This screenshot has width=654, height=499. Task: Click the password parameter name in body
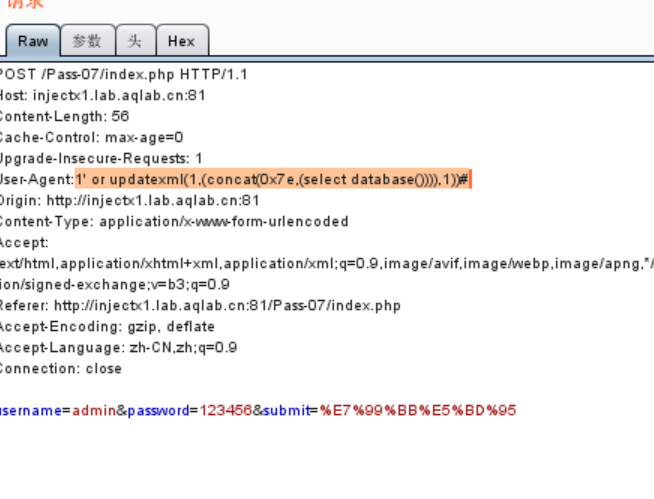coord(158,411)
